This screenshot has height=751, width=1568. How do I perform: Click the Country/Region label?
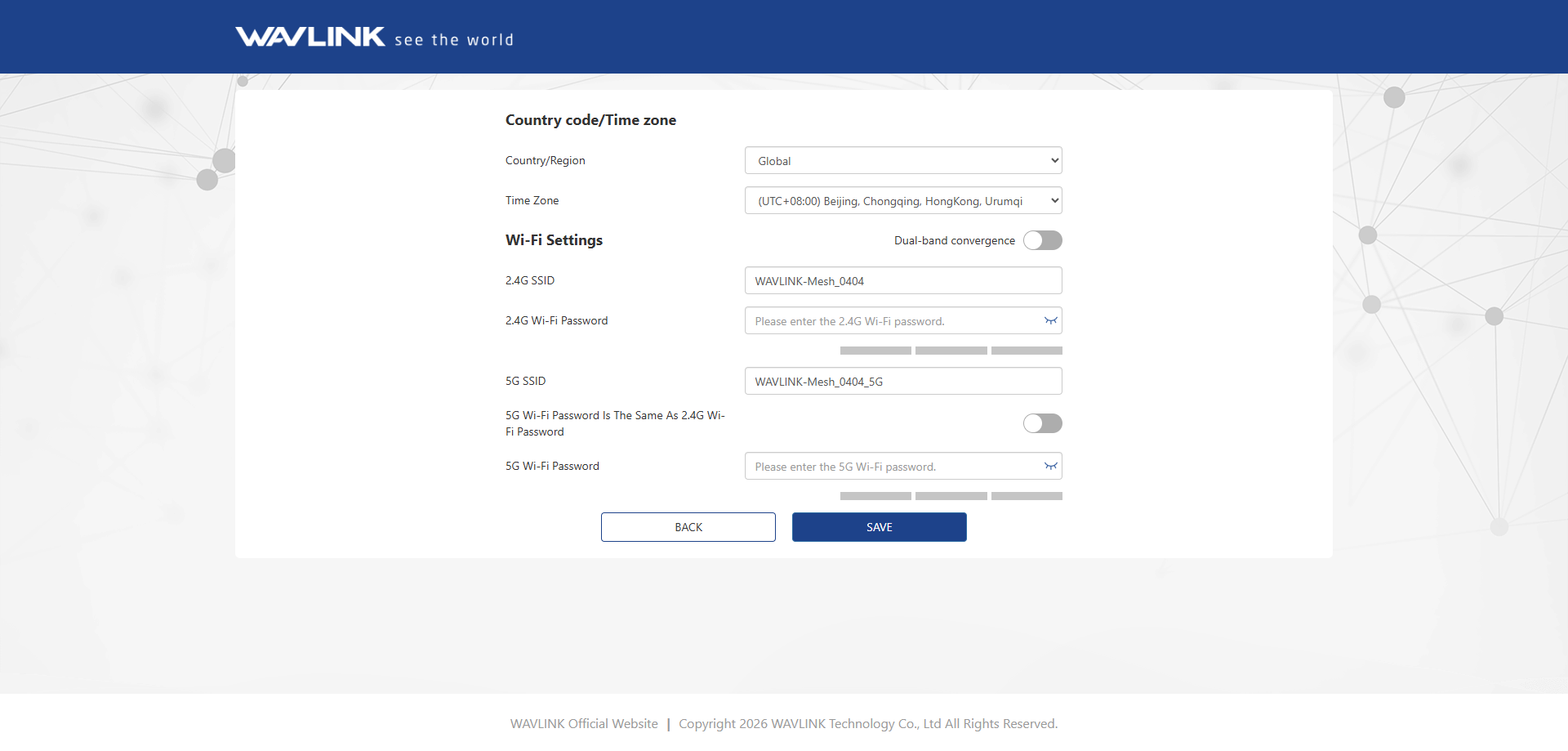[x=546, y=161]
